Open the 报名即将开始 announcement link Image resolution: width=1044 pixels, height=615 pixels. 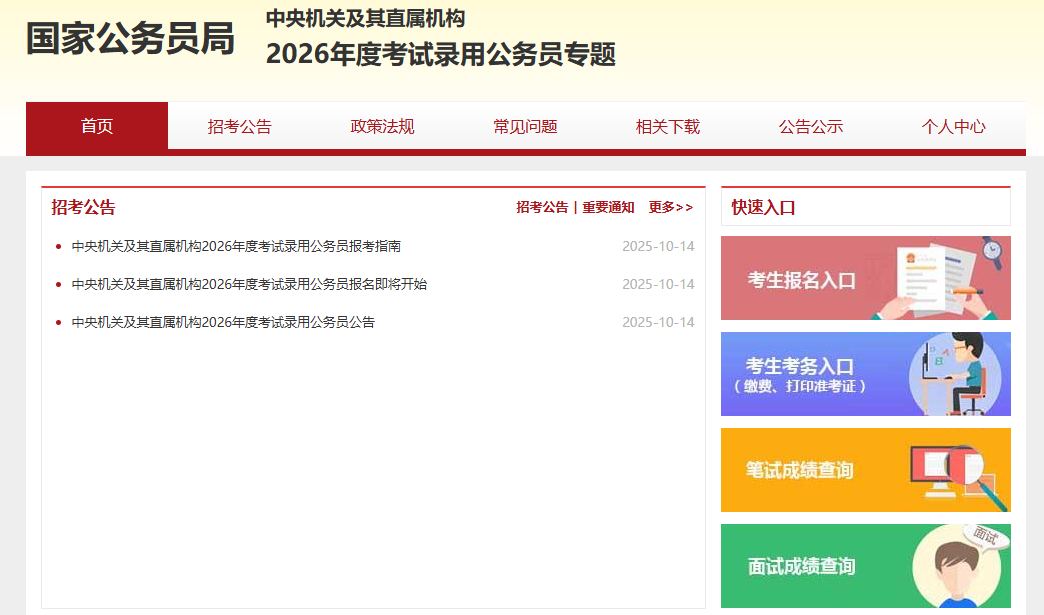click(x=246, y=283)
